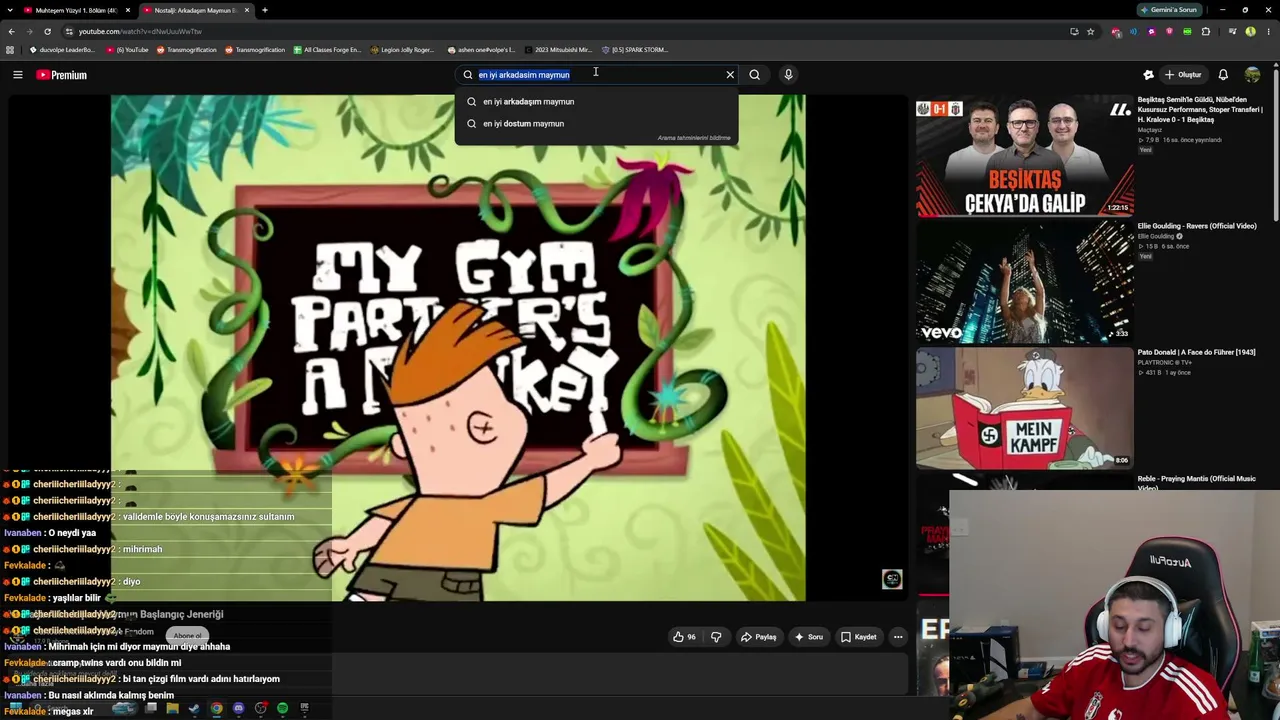Screen dimensions: 1280x720
Task: Reload the current page
Action: tap(47, 31)
